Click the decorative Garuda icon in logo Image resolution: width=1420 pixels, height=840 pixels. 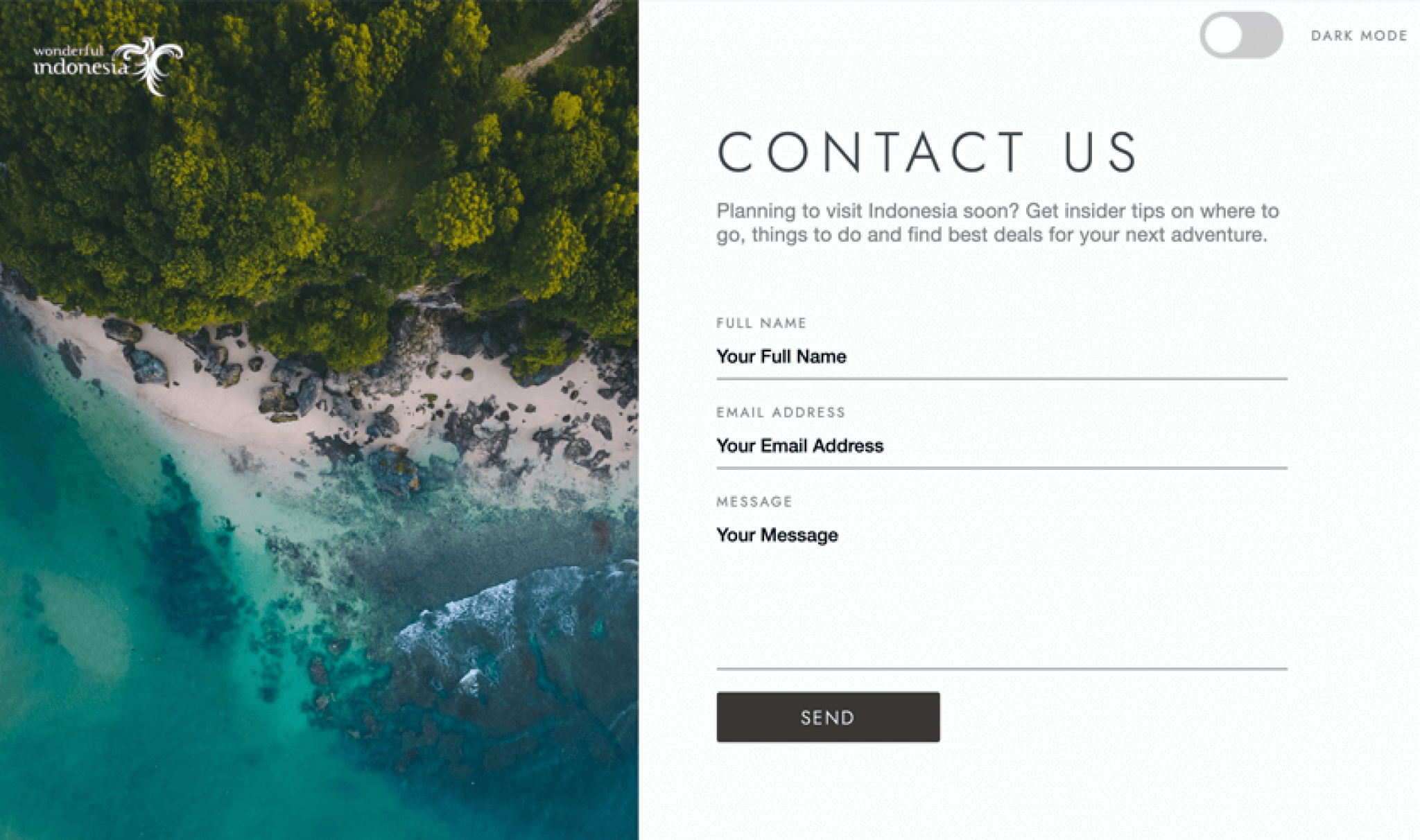click(x=155, y=55)
